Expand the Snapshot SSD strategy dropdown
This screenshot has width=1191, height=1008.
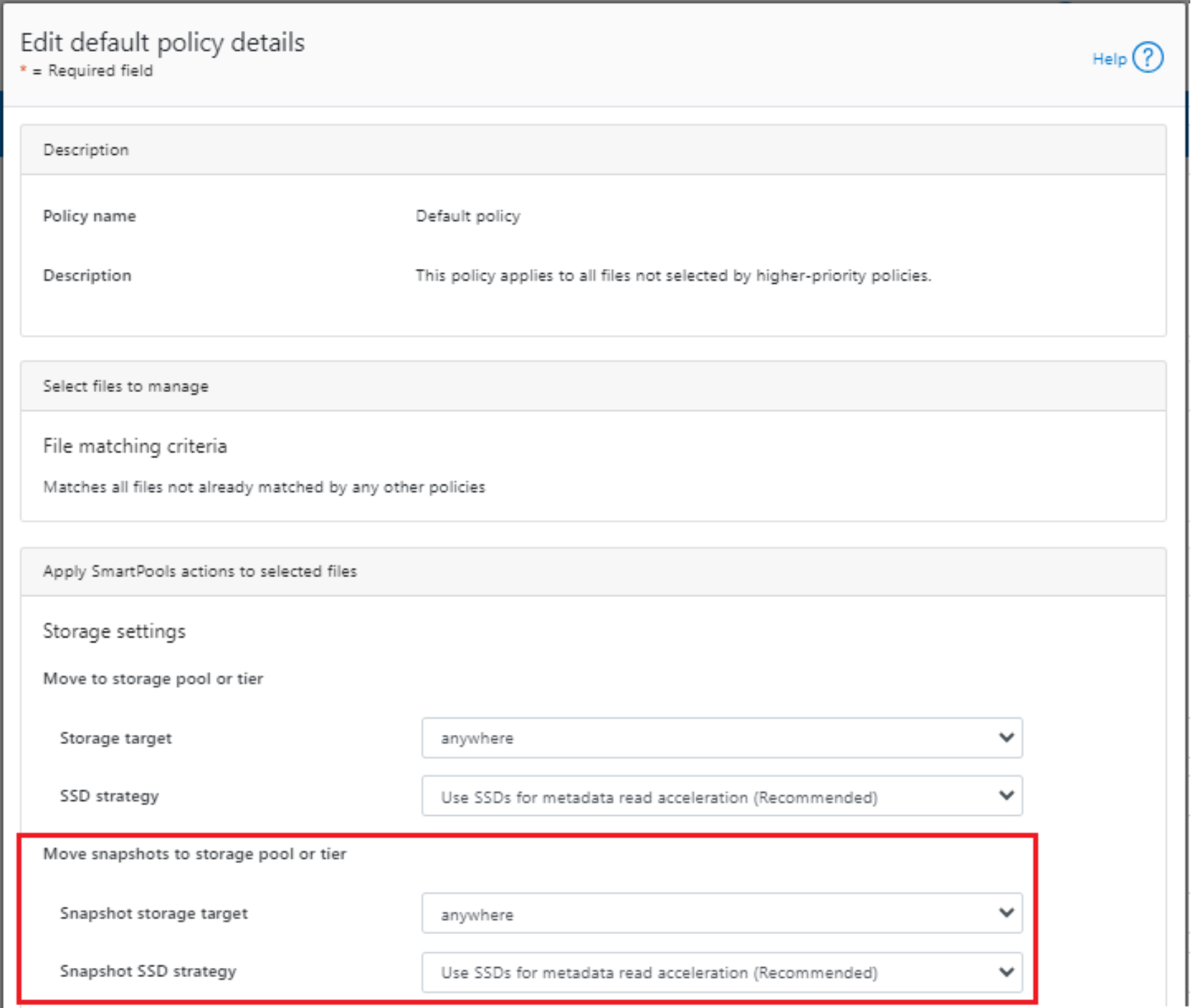tap(722, 972)
